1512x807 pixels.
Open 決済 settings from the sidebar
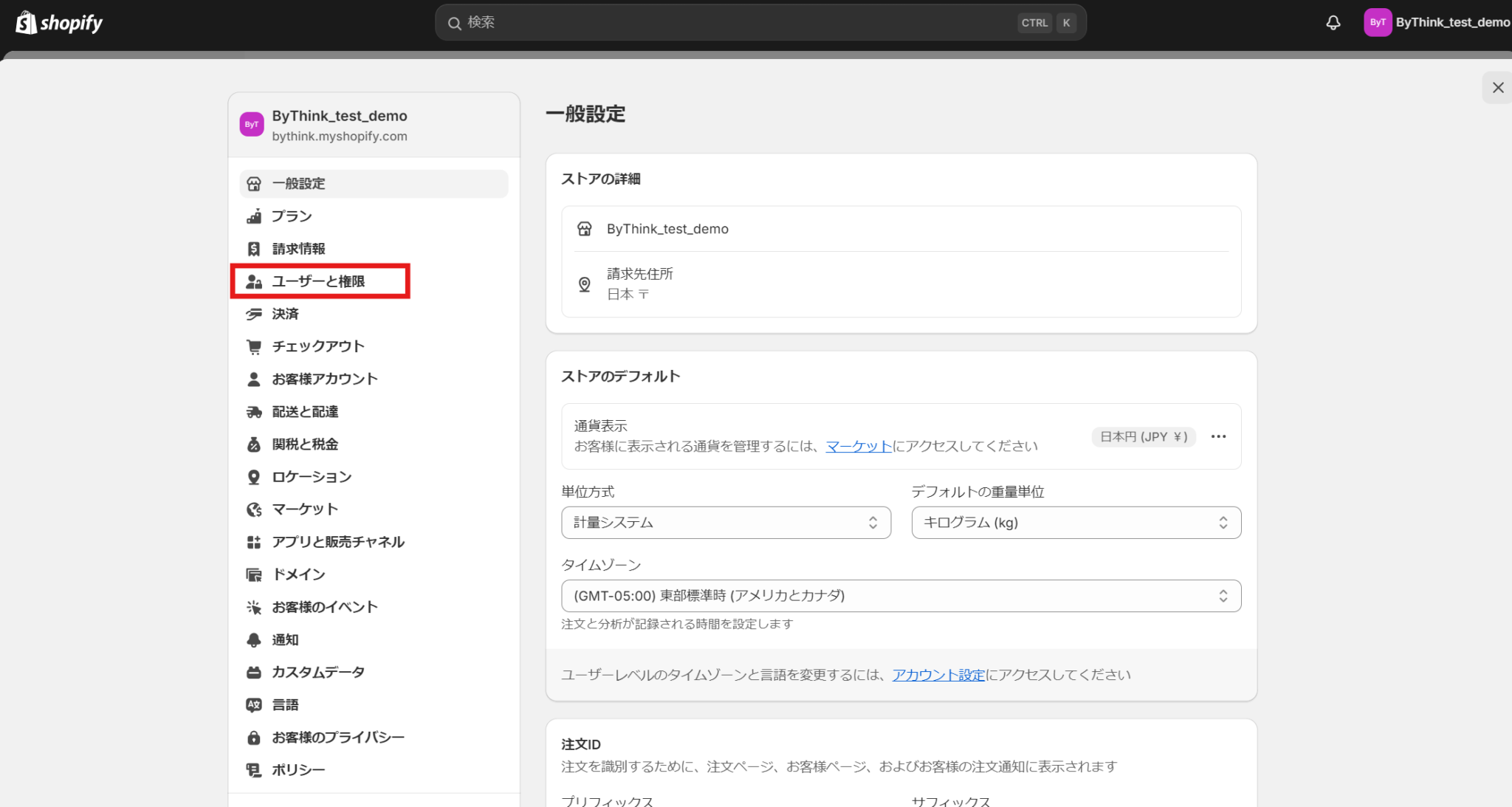tap(285, 313)
